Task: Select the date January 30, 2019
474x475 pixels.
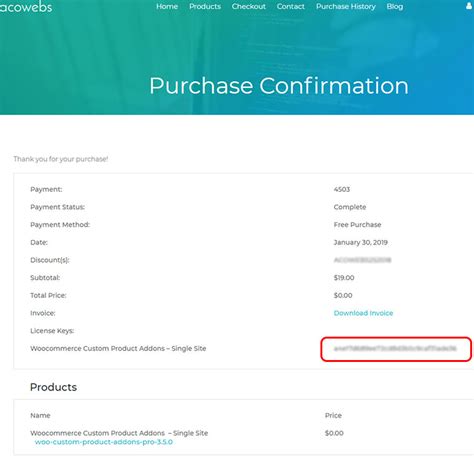Action: click(x=361, y=242)
